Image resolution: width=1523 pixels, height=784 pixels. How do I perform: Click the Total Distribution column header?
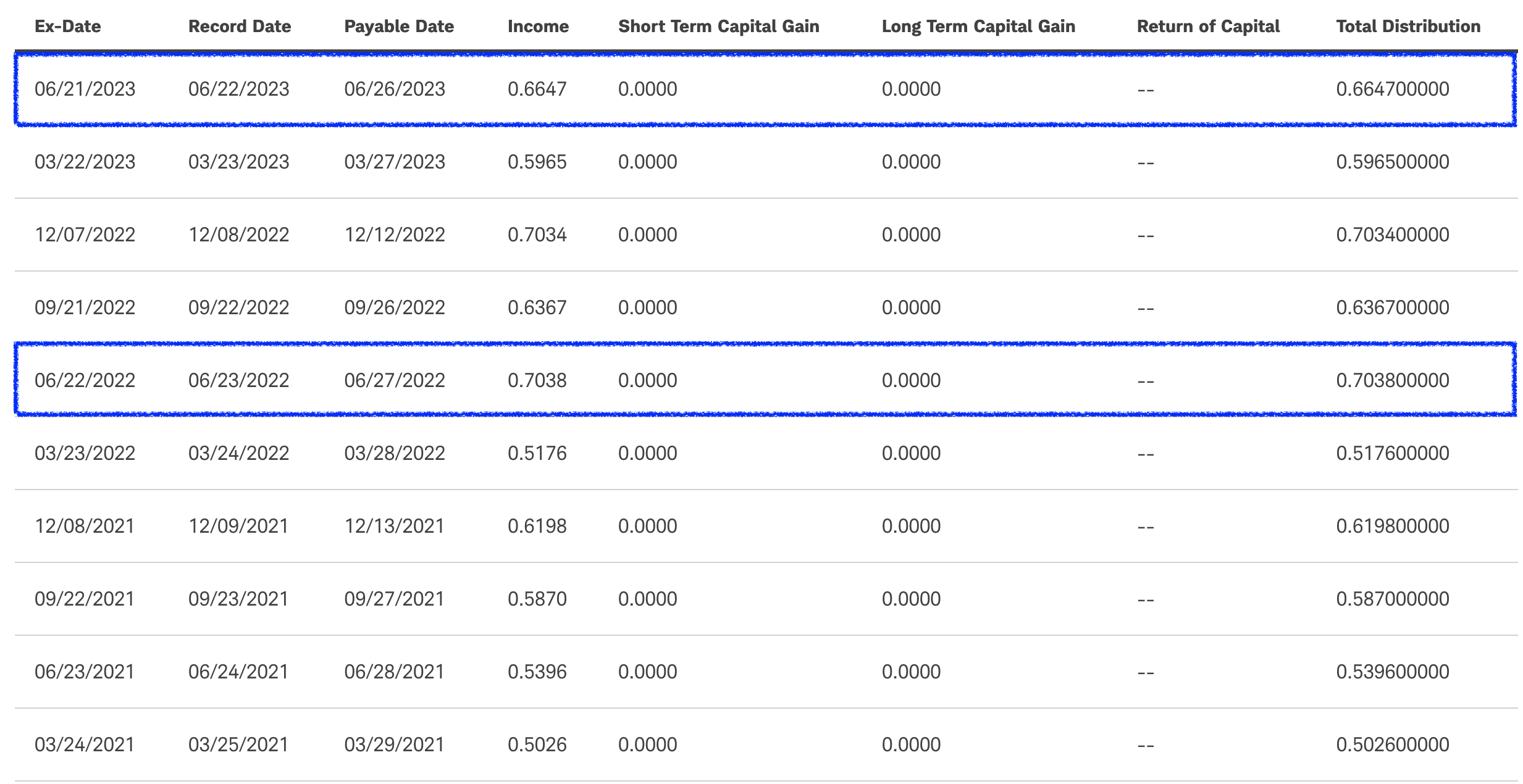tap(1408, 27)
